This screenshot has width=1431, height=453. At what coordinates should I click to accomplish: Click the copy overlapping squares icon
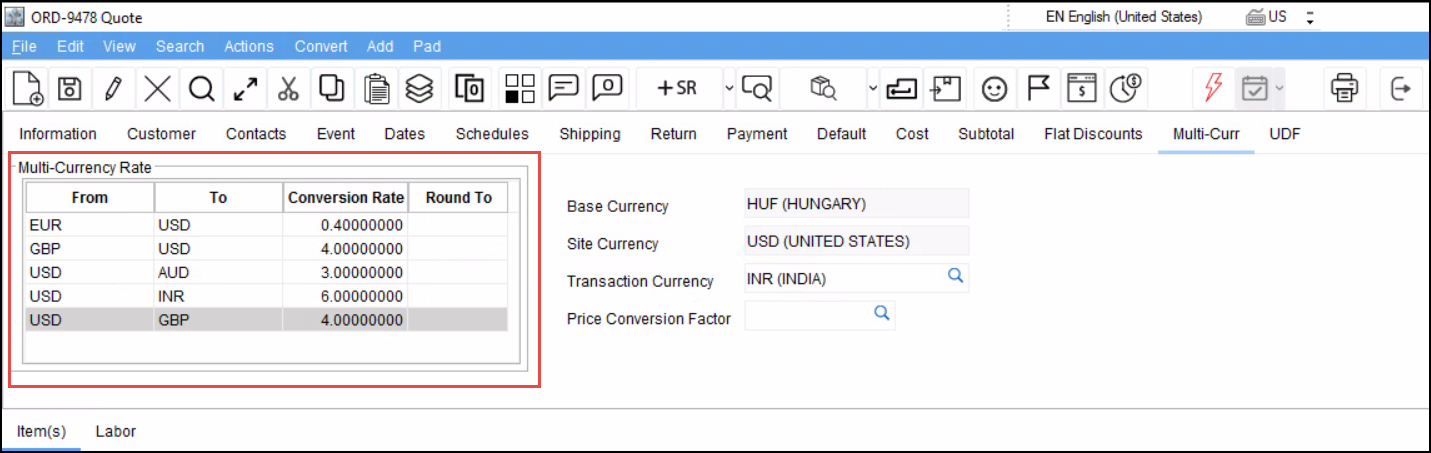click(x=332, y=89)
